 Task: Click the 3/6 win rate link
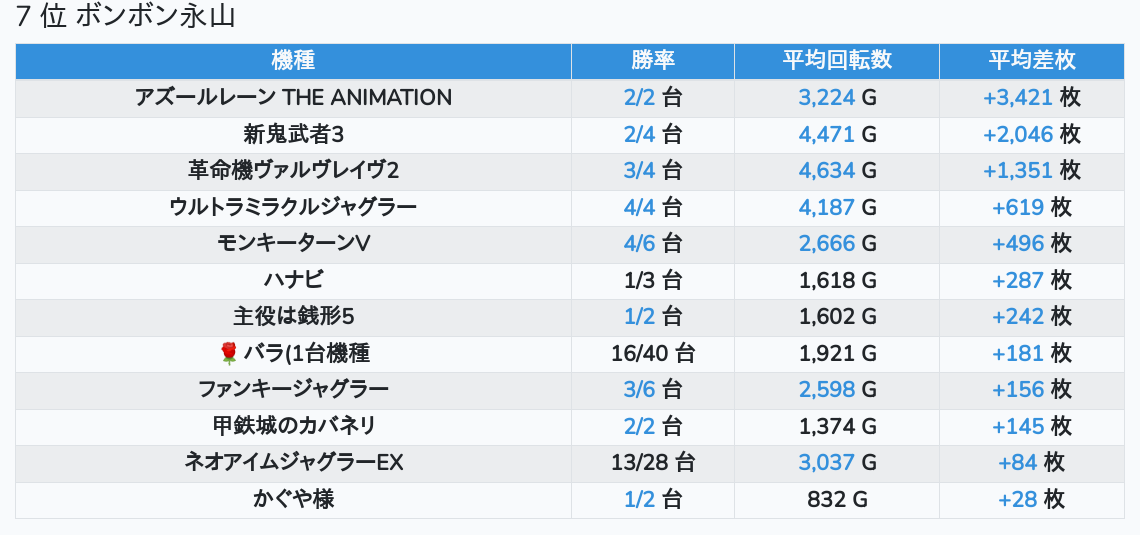pos(639,389)
